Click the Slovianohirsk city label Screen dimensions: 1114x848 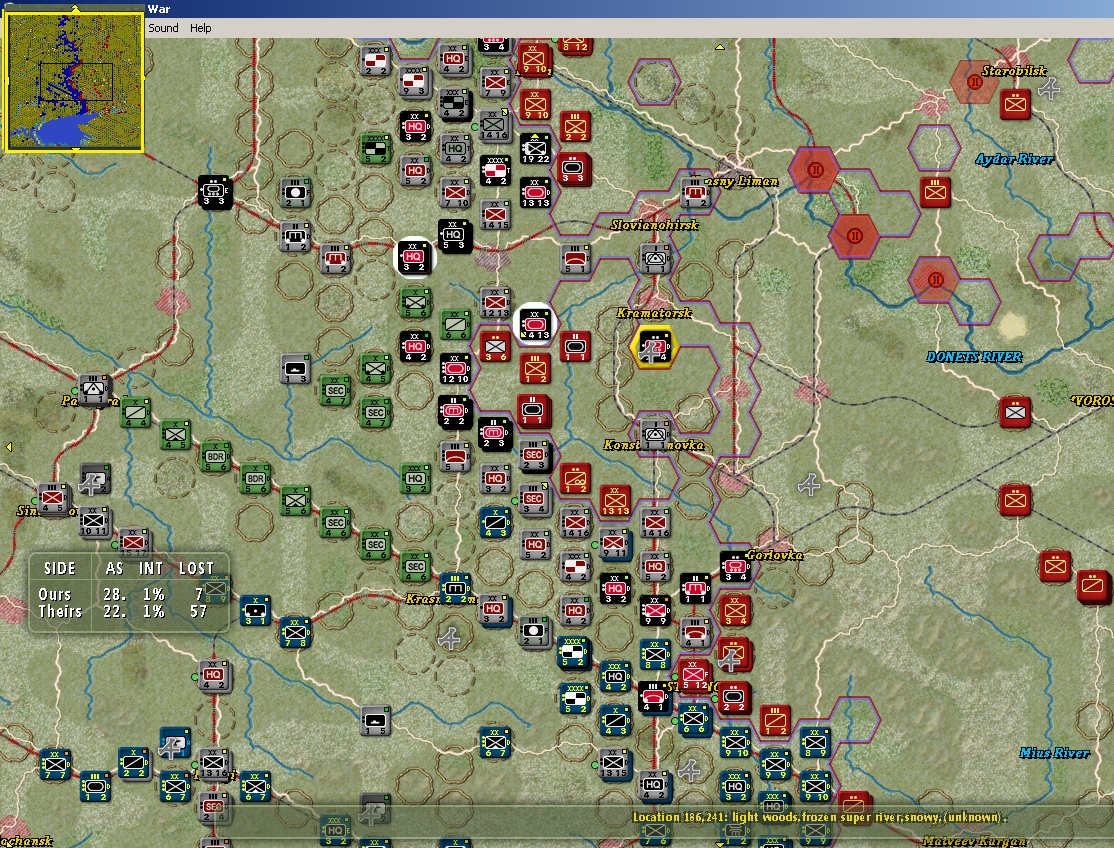tap(654, 224)
